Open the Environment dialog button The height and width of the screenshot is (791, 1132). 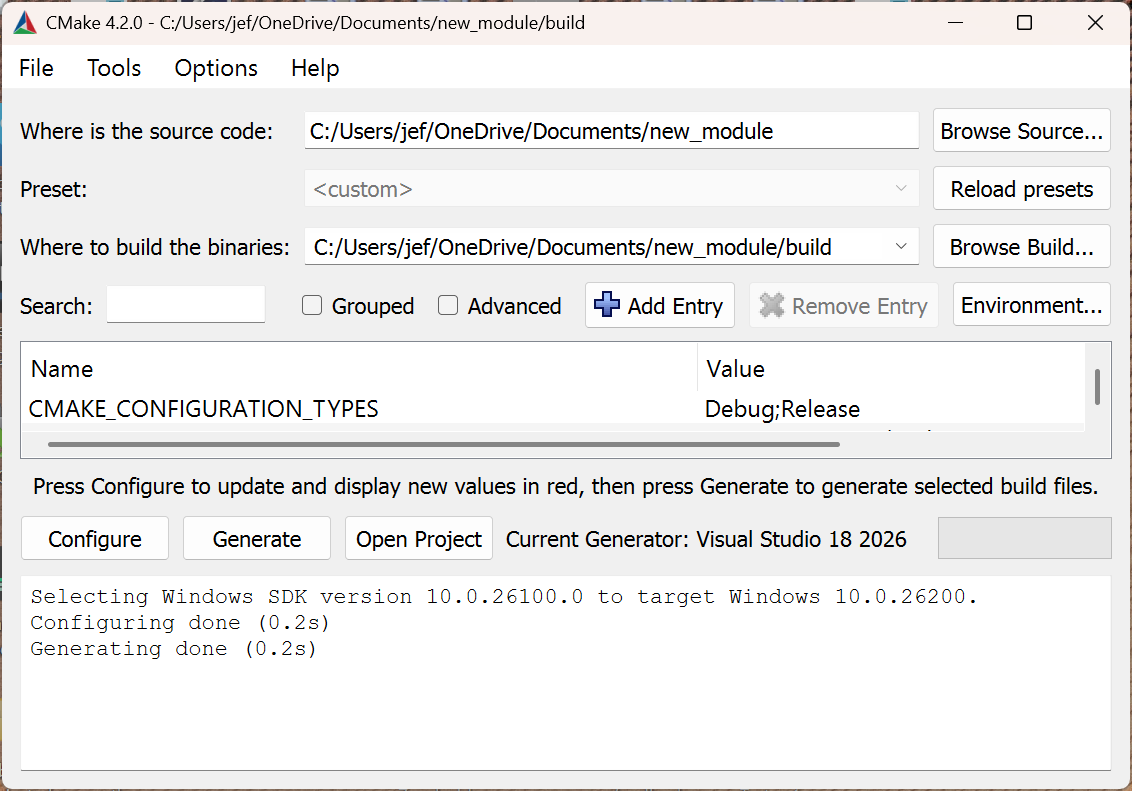coord(1032,305)
